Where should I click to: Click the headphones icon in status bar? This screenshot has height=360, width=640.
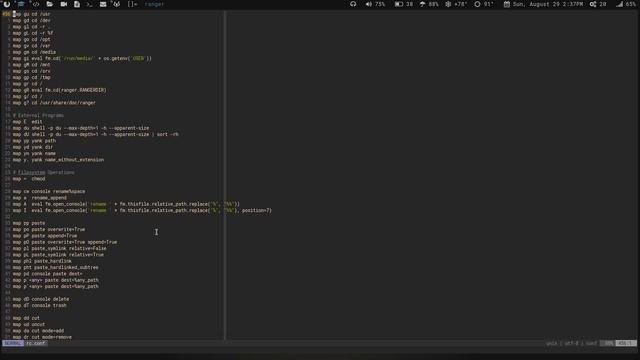(x=353, y=4)
